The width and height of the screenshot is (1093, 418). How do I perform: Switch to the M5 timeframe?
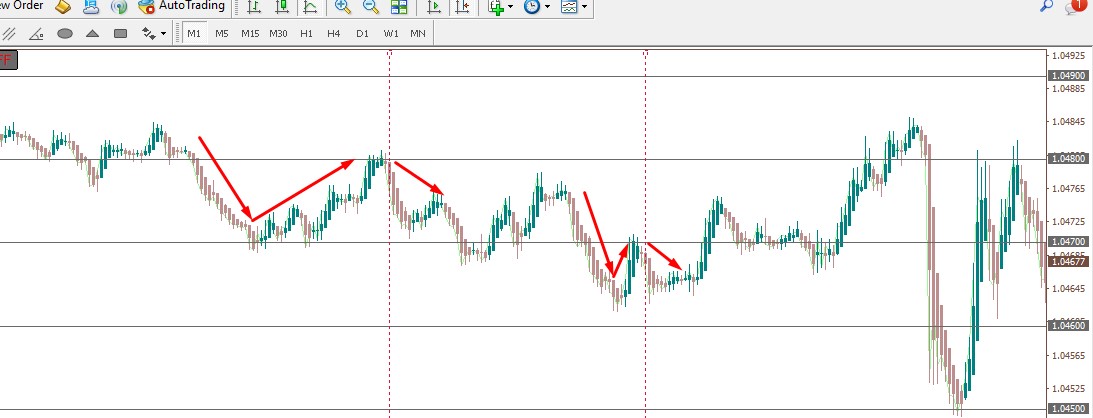[222, 33]
